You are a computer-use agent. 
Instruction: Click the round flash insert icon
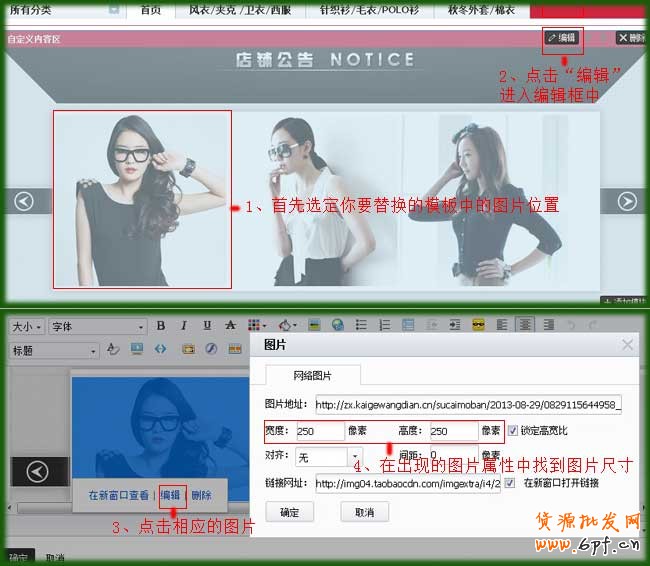click(x=211, y=349)
